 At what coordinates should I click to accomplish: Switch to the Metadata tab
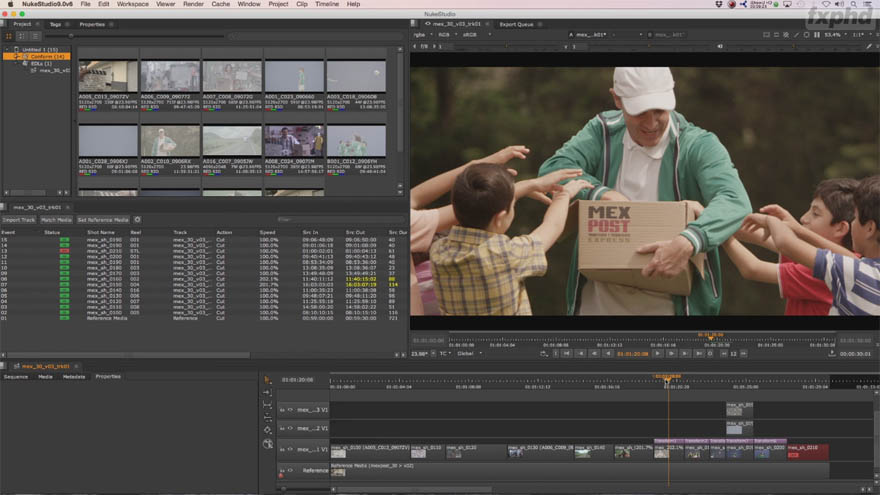[74, 377]
